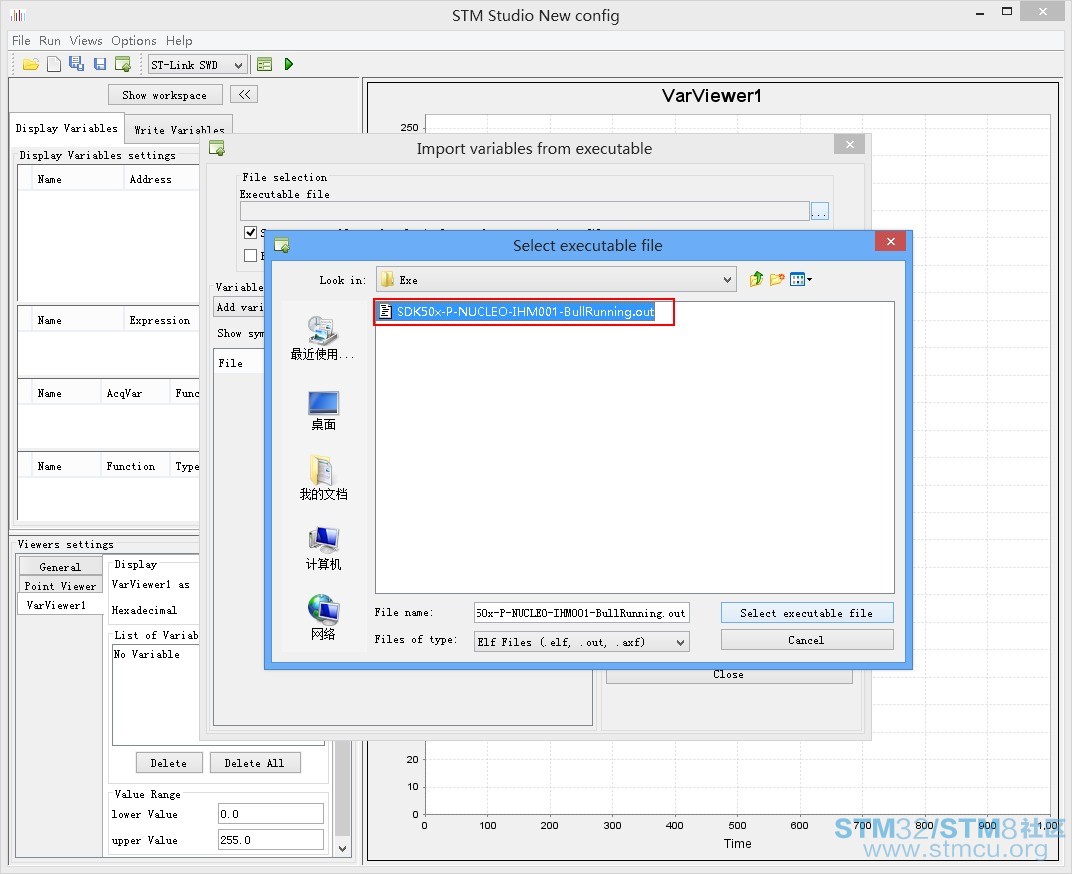Open the File menu
The image size is (1072, 874).
[x=21, y=40]
